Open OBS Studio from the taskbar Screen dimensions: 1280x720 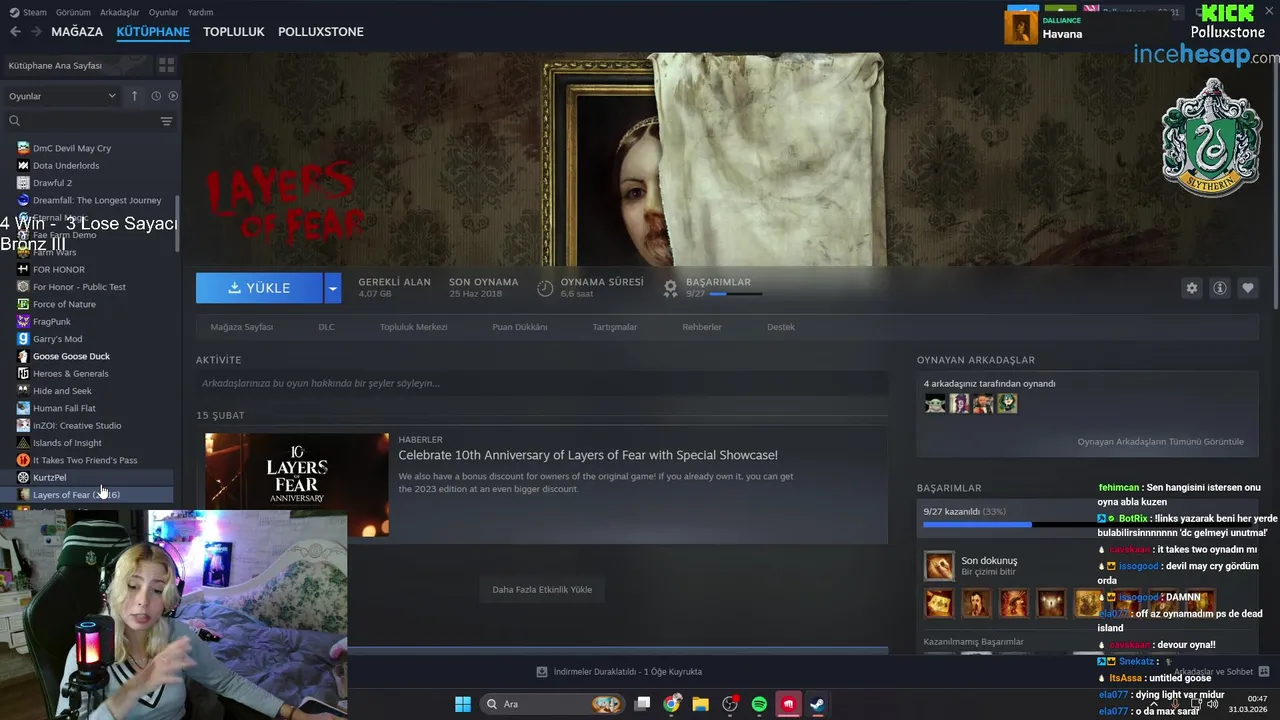730,704
